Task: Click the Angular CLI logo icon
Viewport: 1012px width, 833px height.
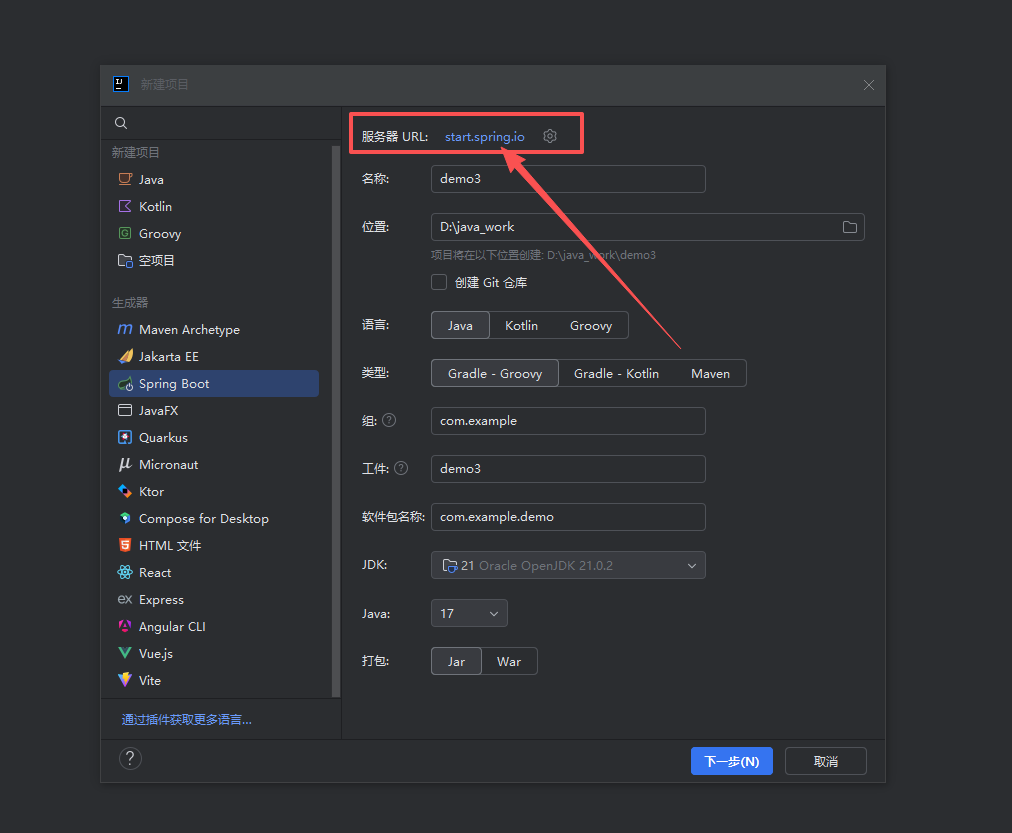Action: coord(125,626)
